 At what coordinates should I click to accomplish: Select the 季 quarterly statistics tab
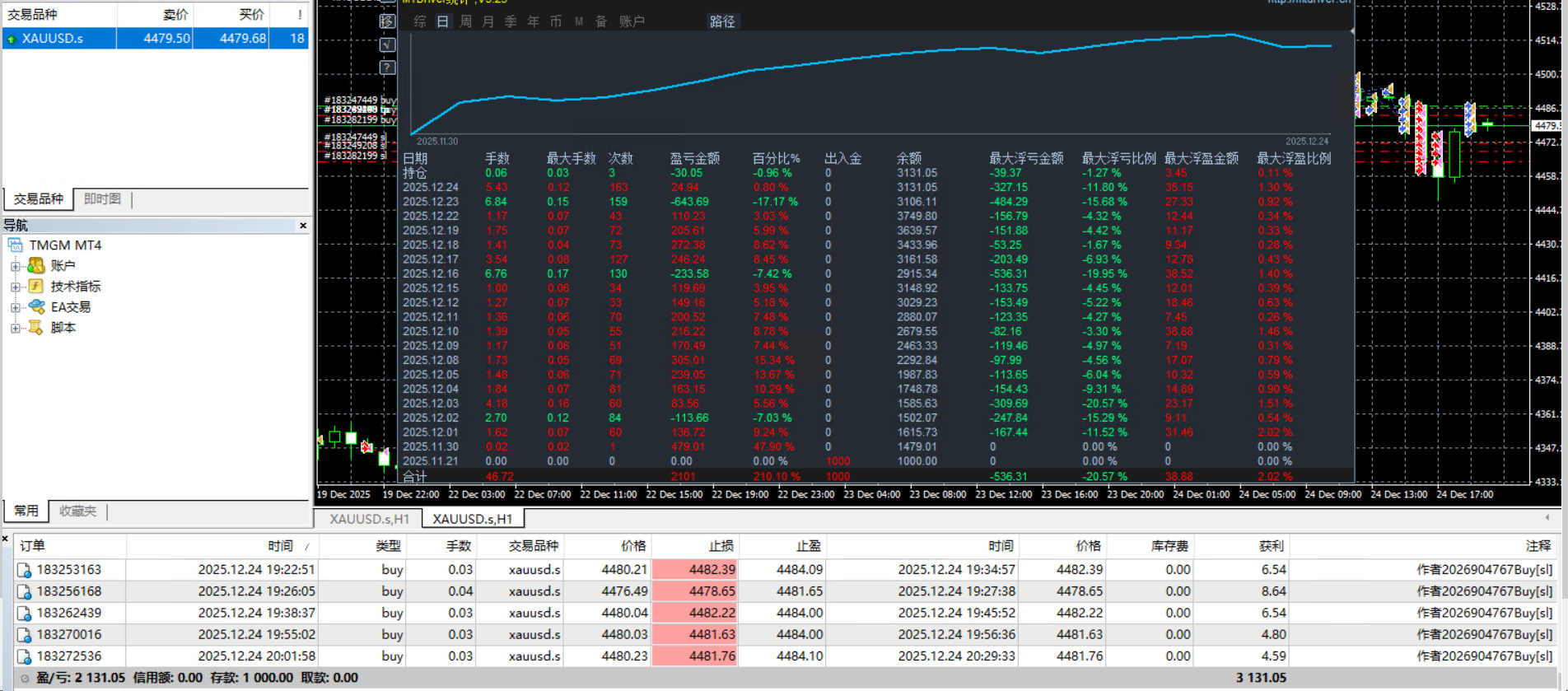pyautogui.click(x=511, y=21)
